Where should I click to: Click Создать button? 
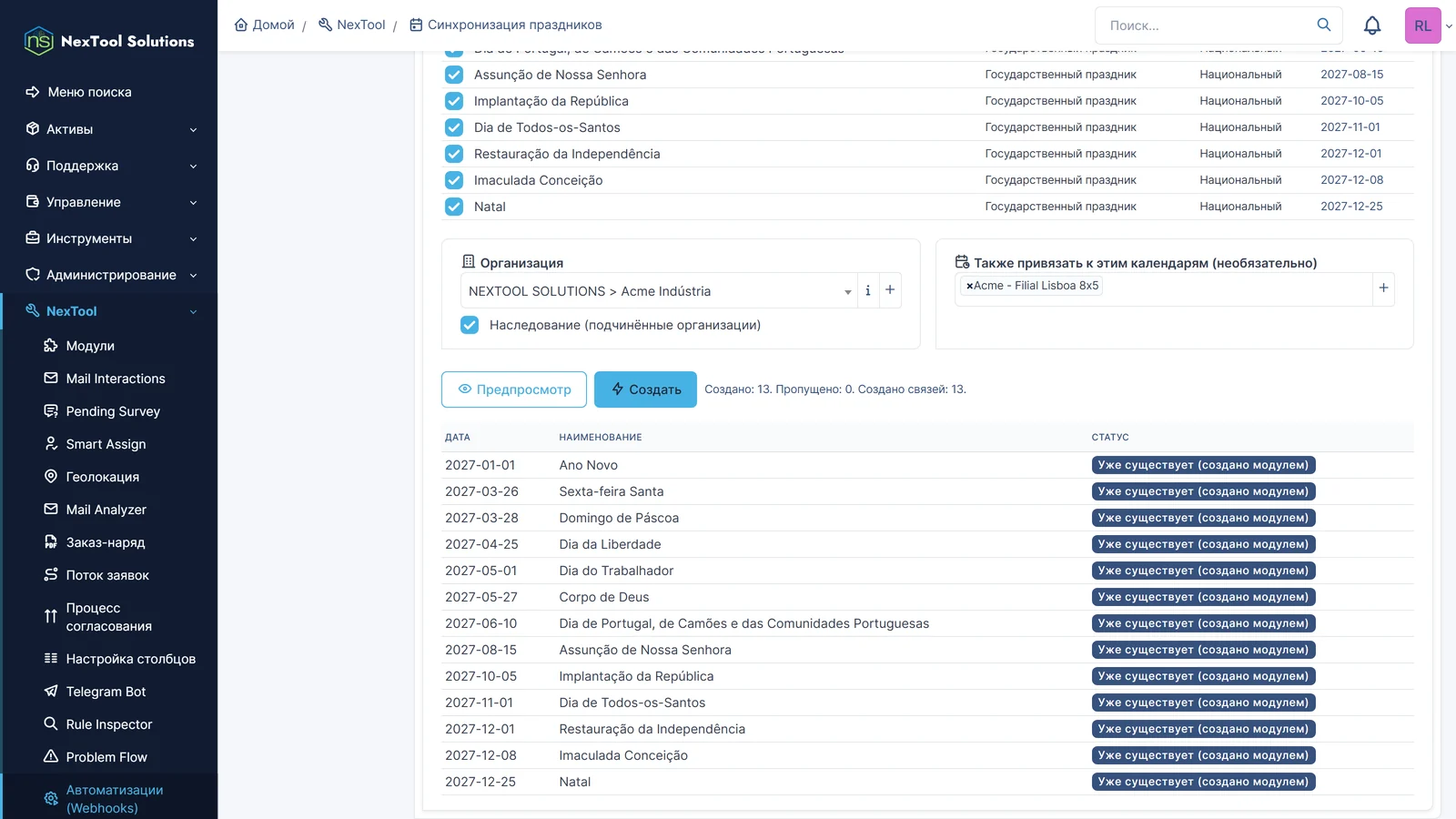(645, 389)
